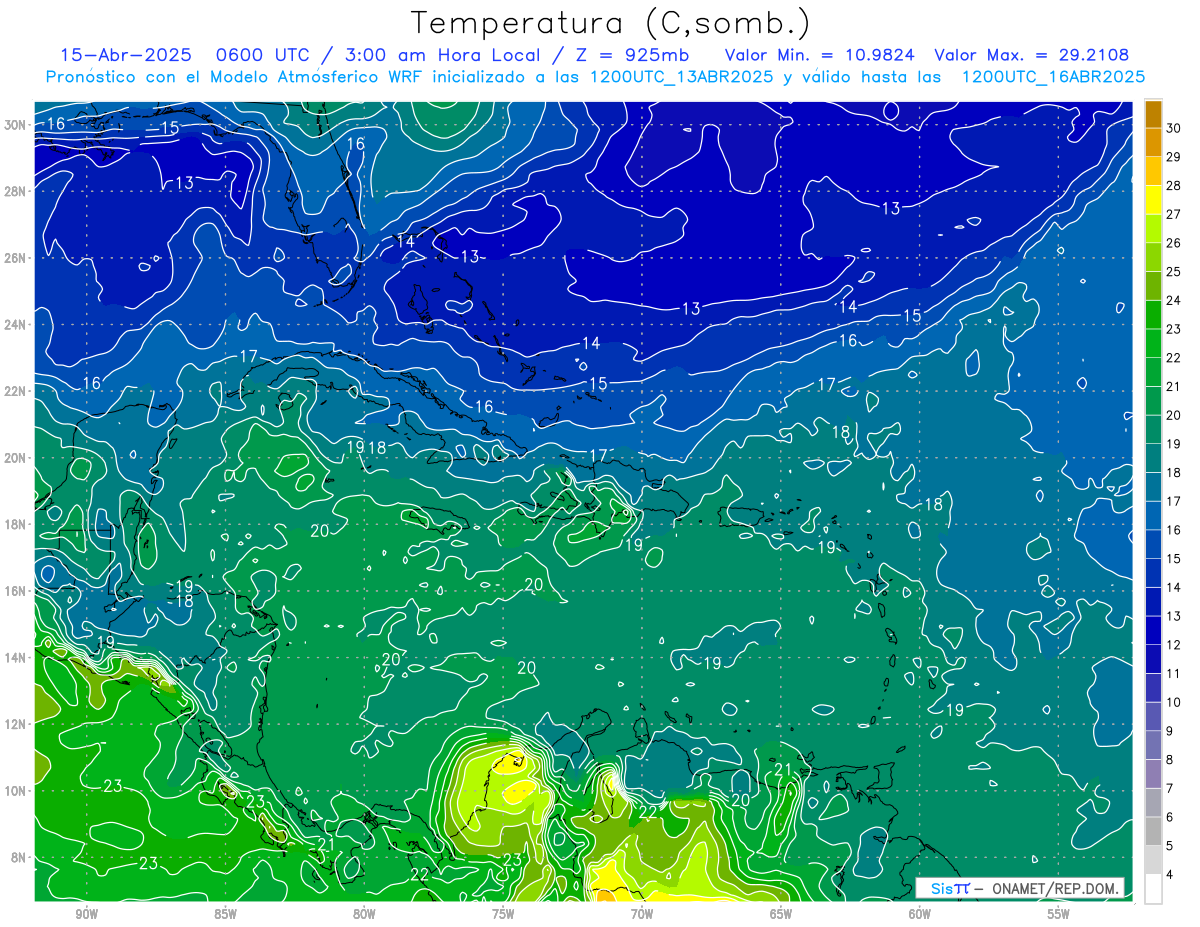This screenshot has height=927, width=1200.
Task: Click the "85W" longitude label
Action: [225, 914]
